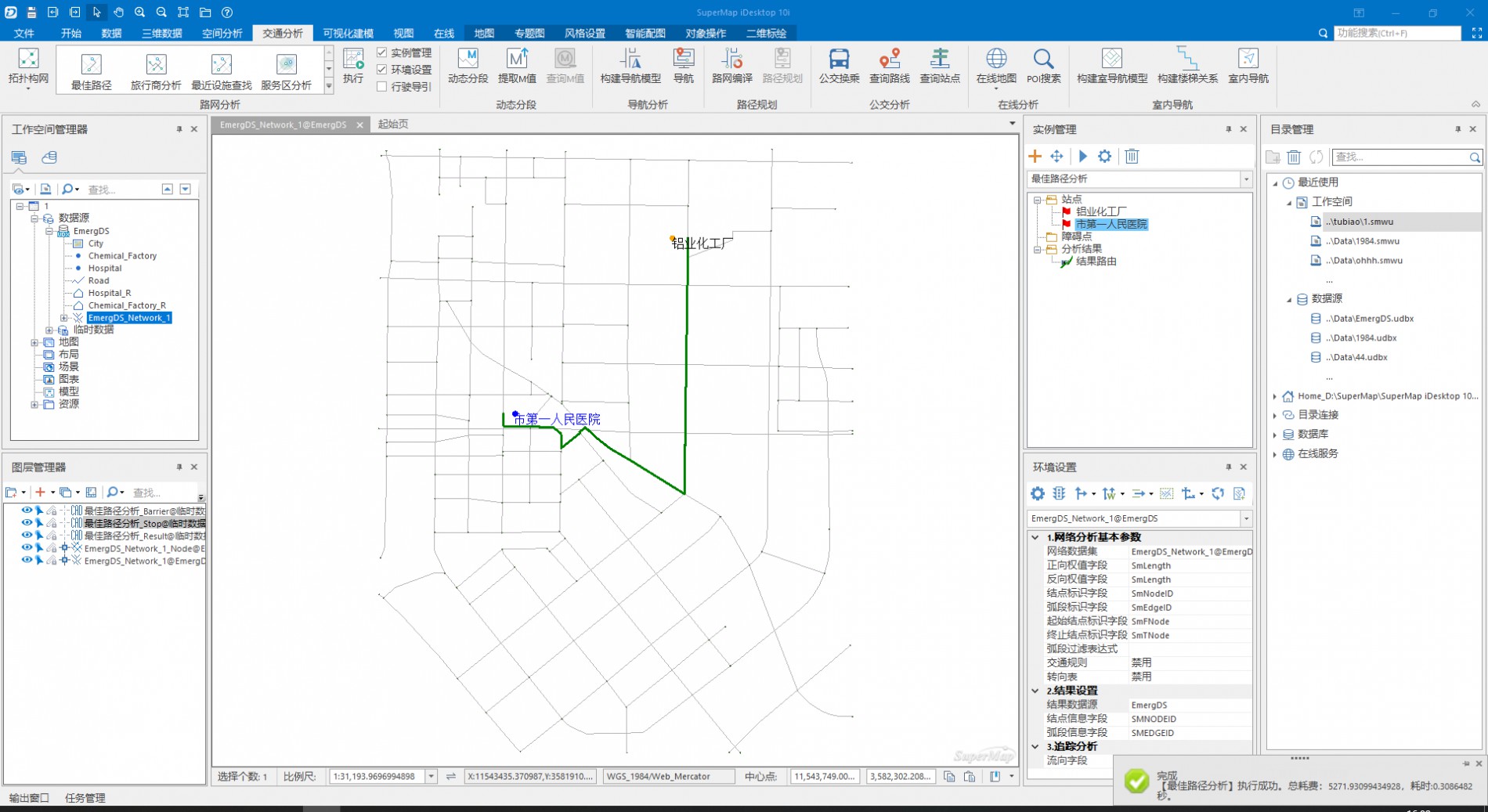The height and width of the screenshot is (812, 1488).
Task: Click the 查询路线 query route icon
Action: tap(889, 66)
